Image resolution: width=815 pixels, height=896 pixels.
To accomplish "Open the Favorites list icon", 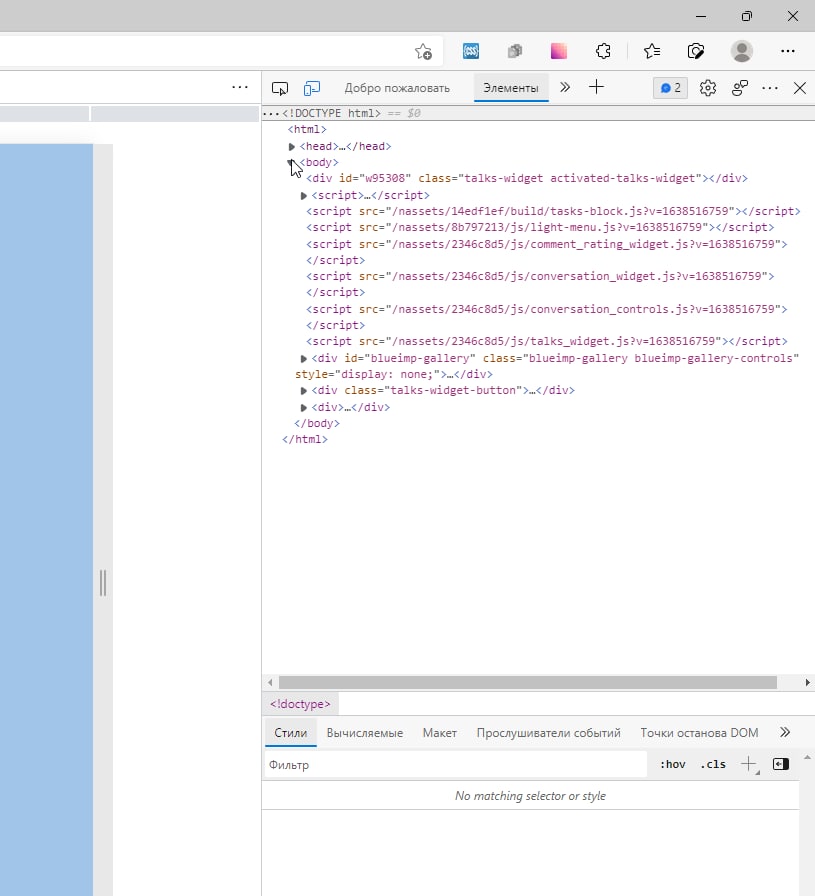I will click(652, 51).
